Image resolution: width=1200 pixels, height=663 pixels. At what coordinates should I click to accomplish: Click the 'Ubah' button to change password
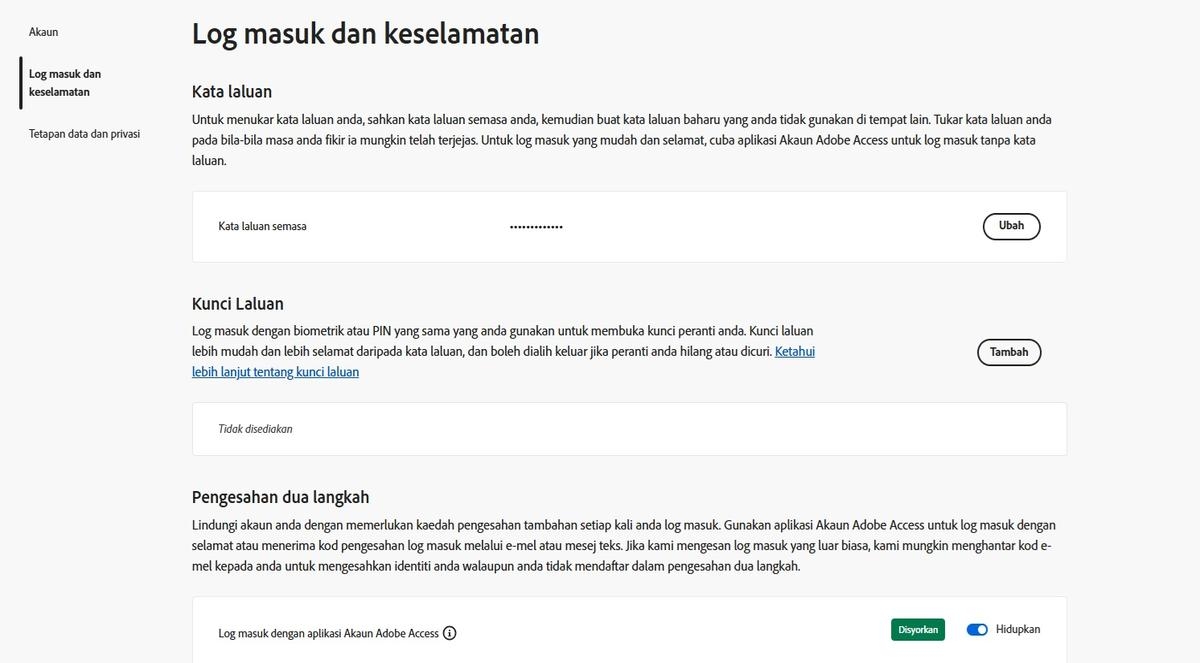1011,226
